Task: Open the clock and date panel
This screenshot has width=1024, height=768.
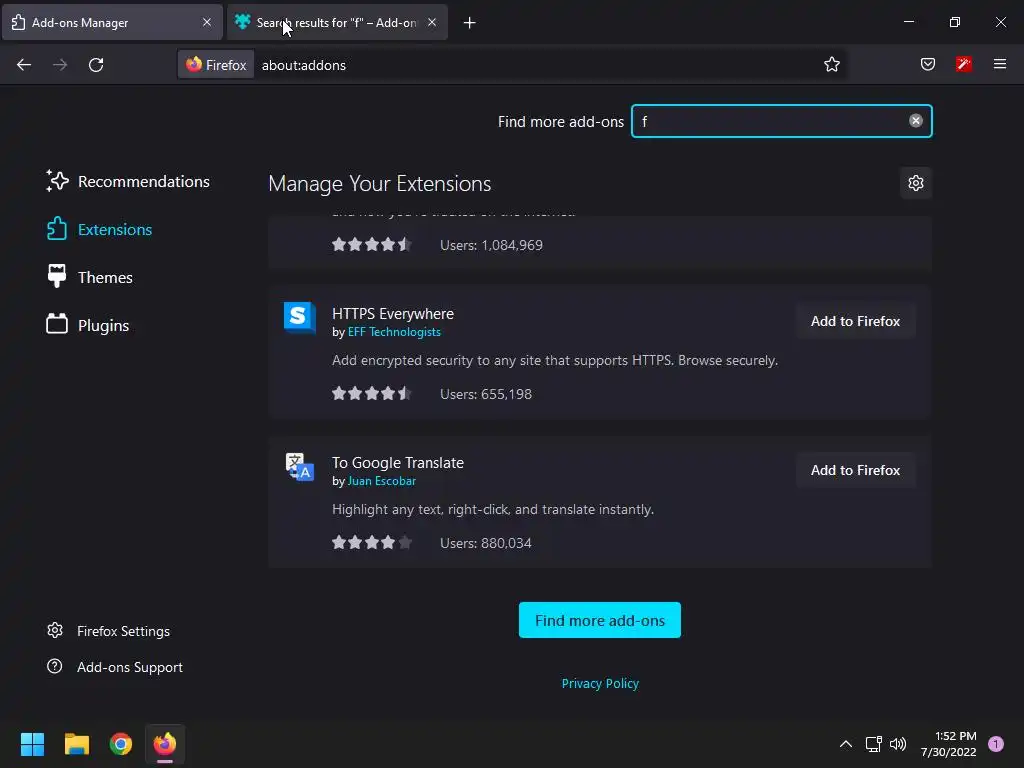Action: pyautogui.click(x=949, y=744)
